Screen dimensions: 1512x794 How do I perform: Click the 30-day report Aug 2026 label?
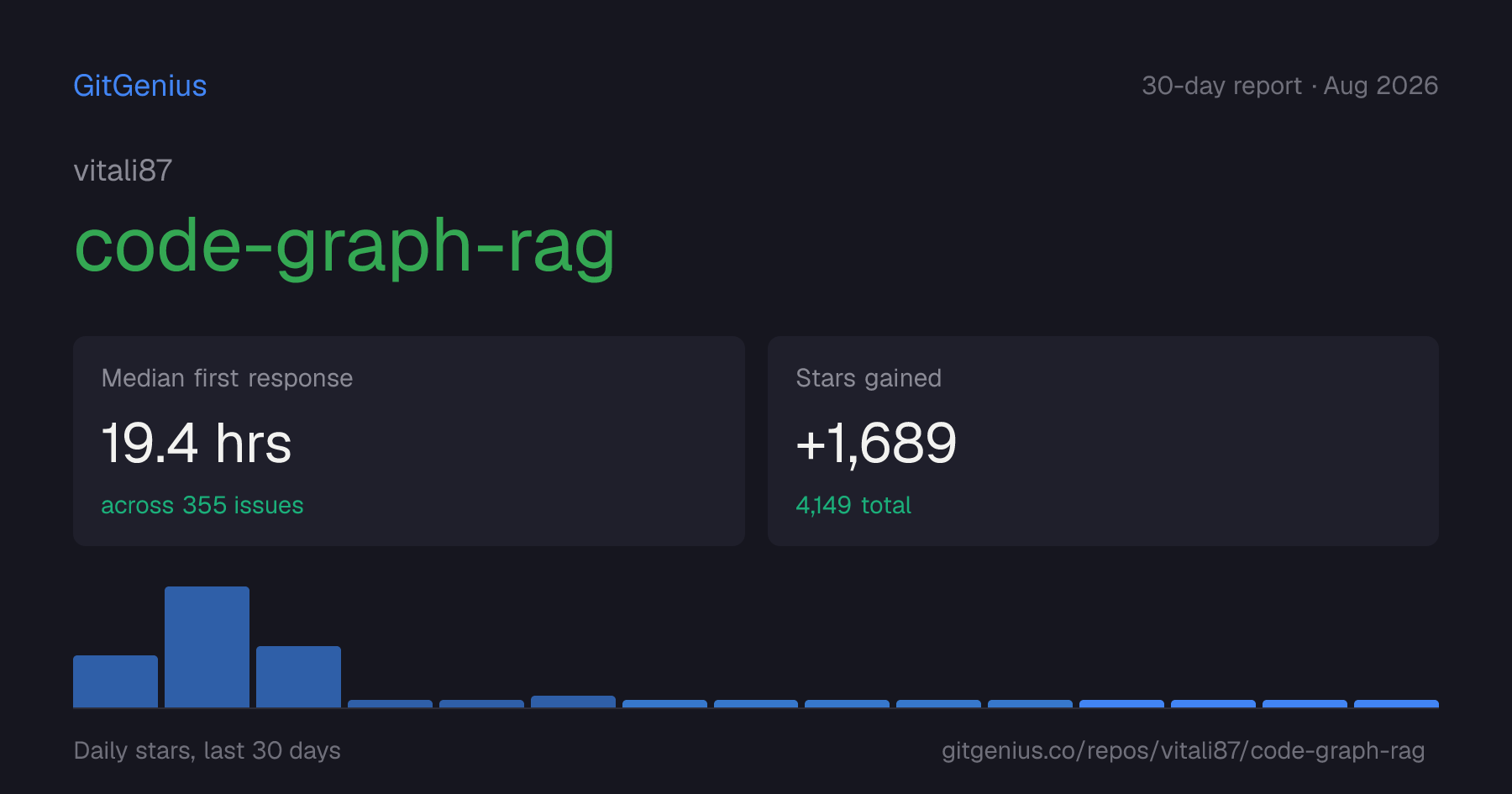click(x=1289, y=86)
